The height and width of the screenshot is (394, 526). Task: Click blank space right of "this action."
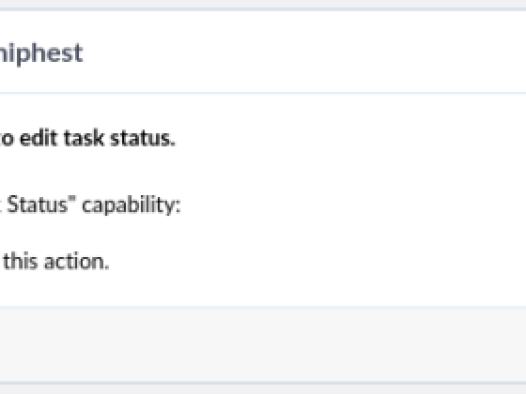317,261
